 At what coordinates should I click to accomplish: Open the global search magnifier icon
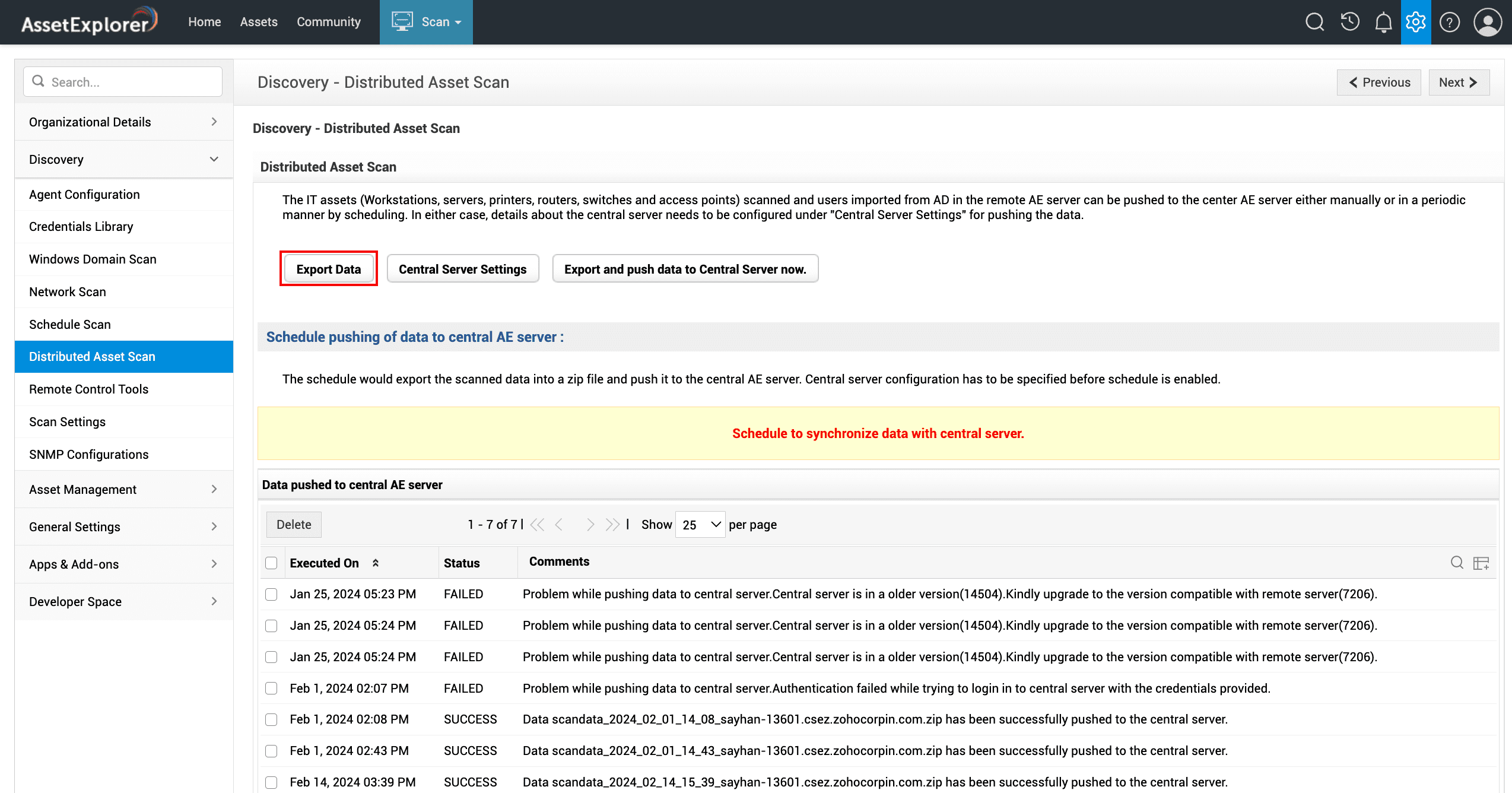pyautogui.click(x=1314, y=22)
